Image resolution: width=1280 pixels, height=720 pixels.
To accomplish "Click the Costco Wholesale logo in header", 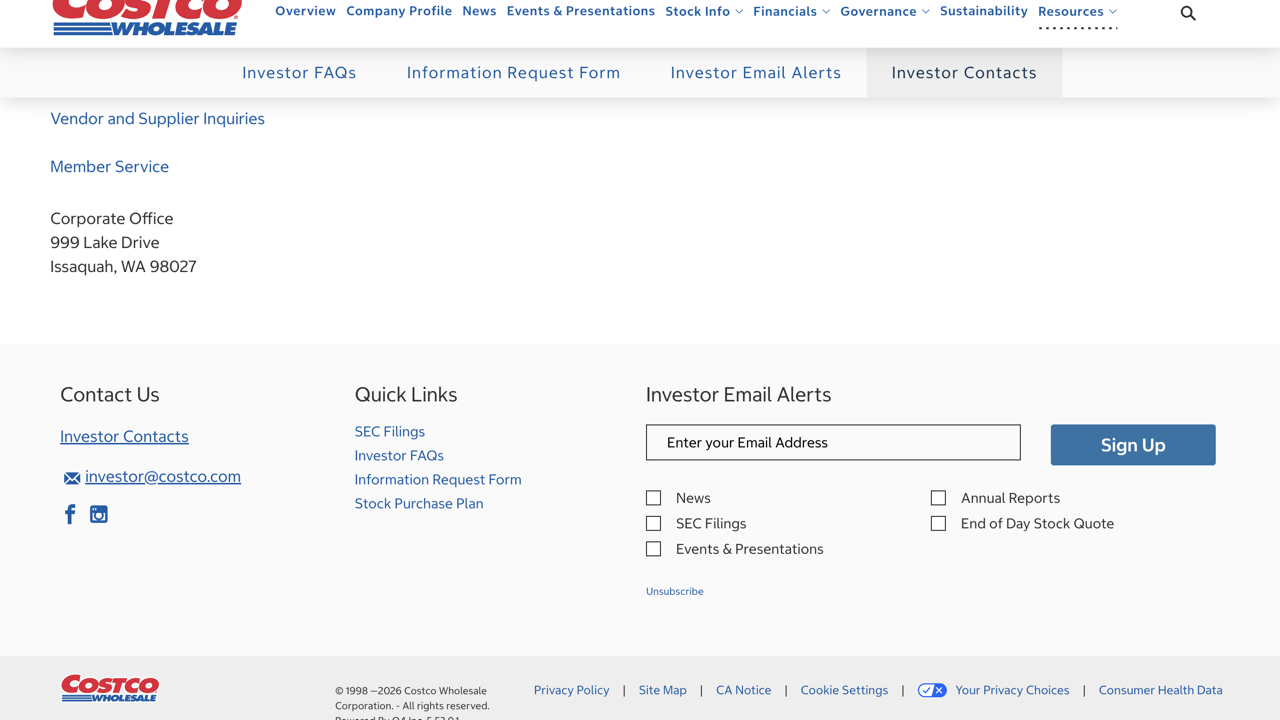I will click(x=147, y=17).
